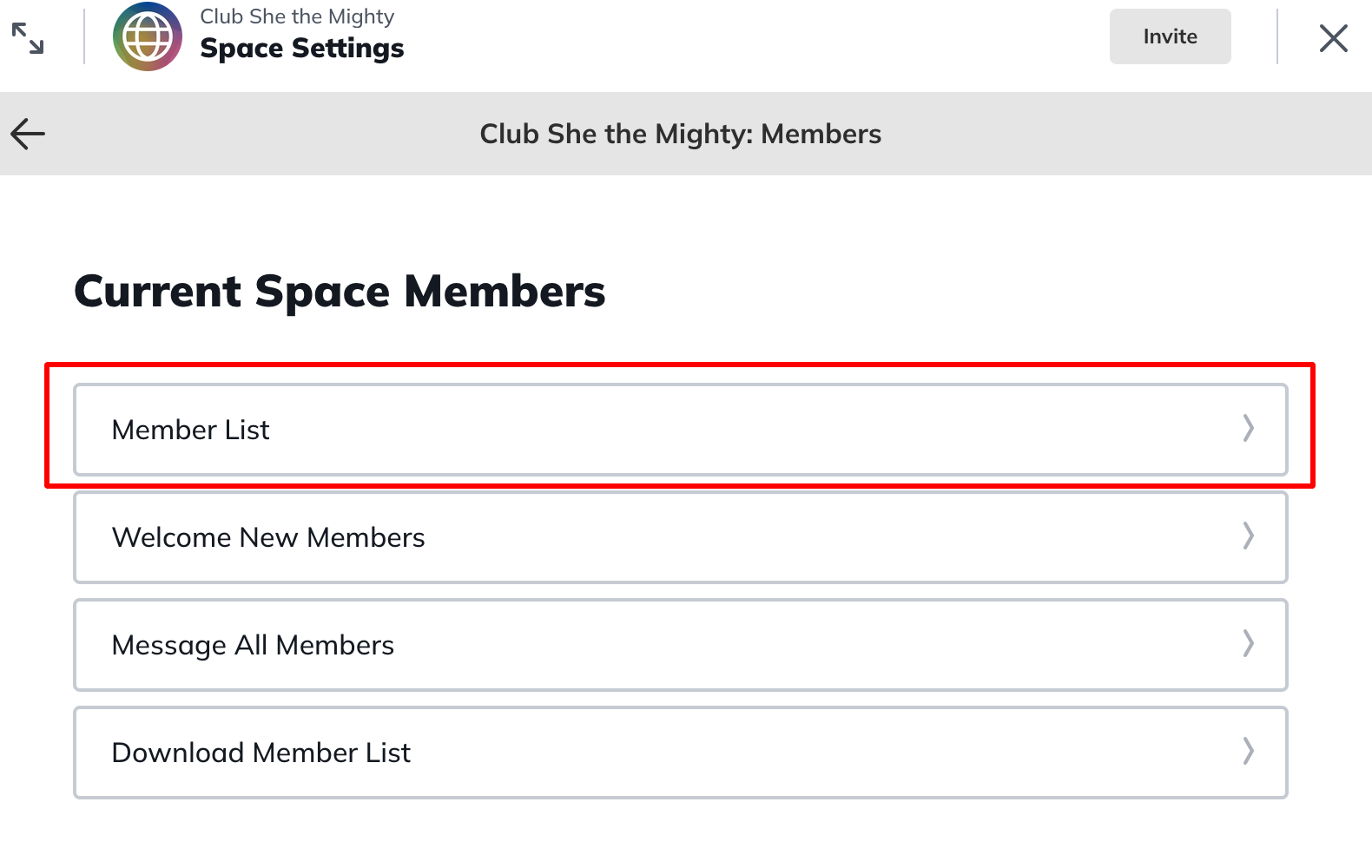Click the Space Settings title text

301,49
